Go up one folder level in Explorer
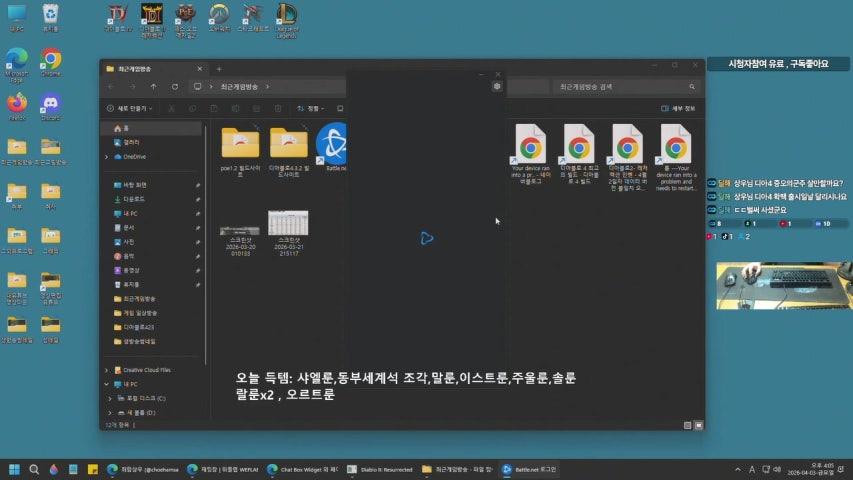 pyautogui.click(x=154, y=87)
